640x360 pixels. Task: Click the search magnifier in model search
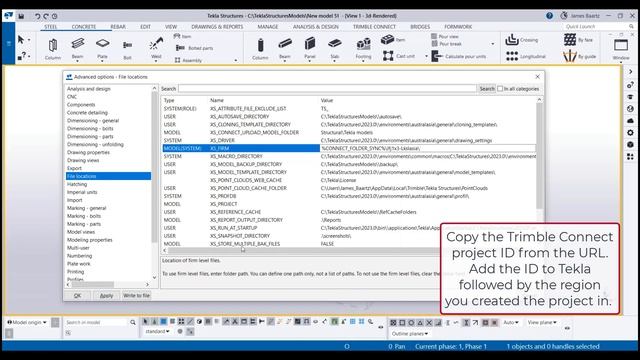[133, 322]
